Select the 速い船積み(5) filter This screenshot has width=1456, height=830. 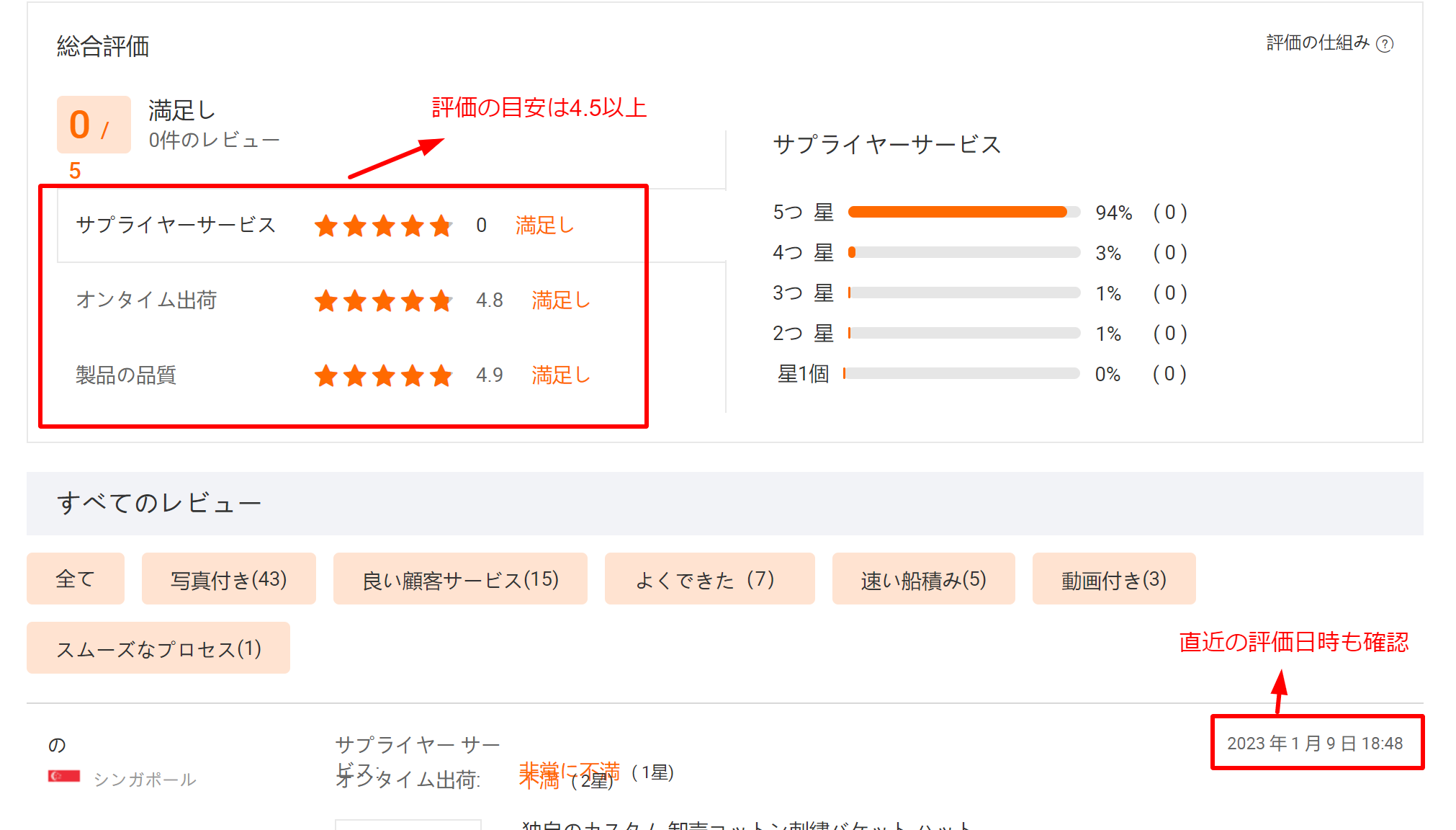coord(923,579)
